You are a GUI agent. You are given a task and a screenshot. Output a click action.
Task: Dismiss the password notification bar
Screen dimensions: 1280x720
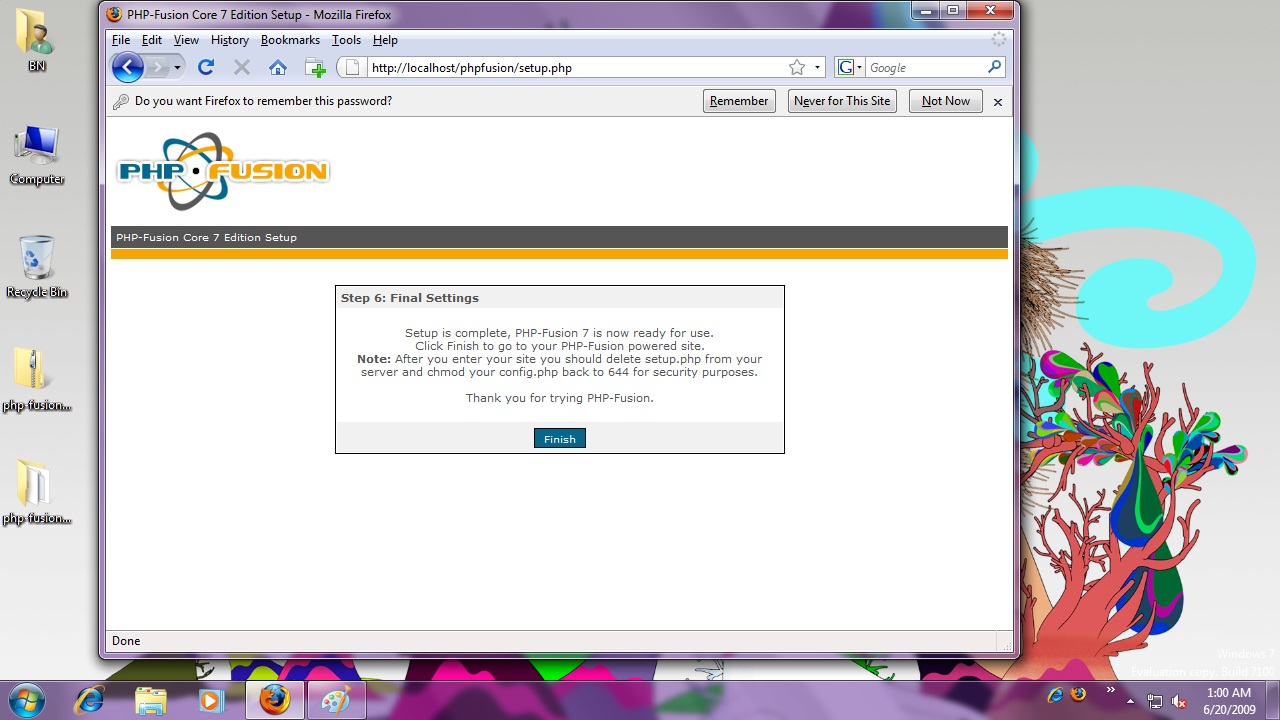coord(997,102)
